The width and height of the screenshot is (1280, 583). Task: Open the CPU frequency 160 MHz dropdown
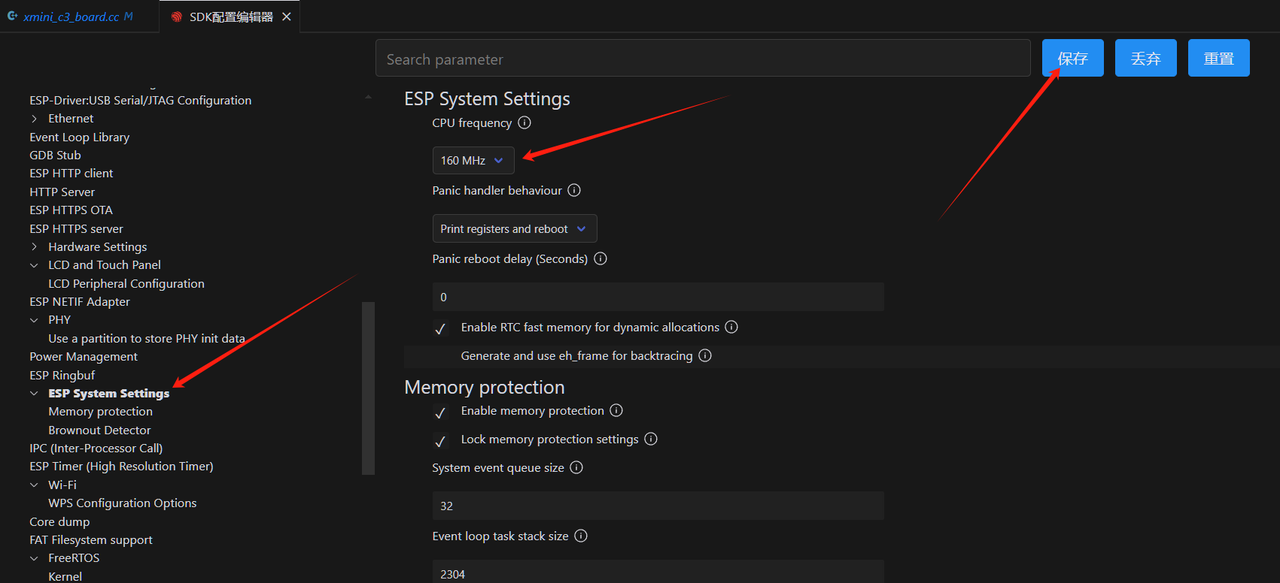[473, 160]
